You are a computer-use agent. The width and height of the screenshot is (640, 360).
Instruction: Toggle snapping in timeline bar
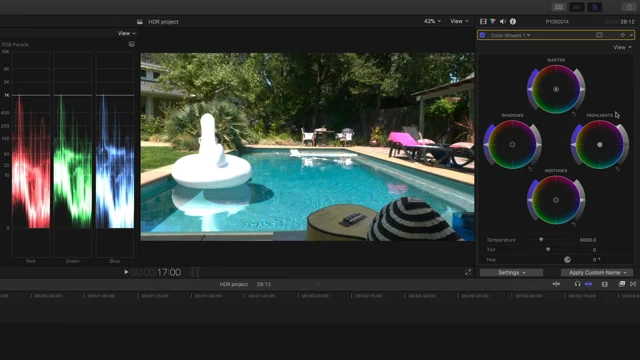tap(588, 284)
